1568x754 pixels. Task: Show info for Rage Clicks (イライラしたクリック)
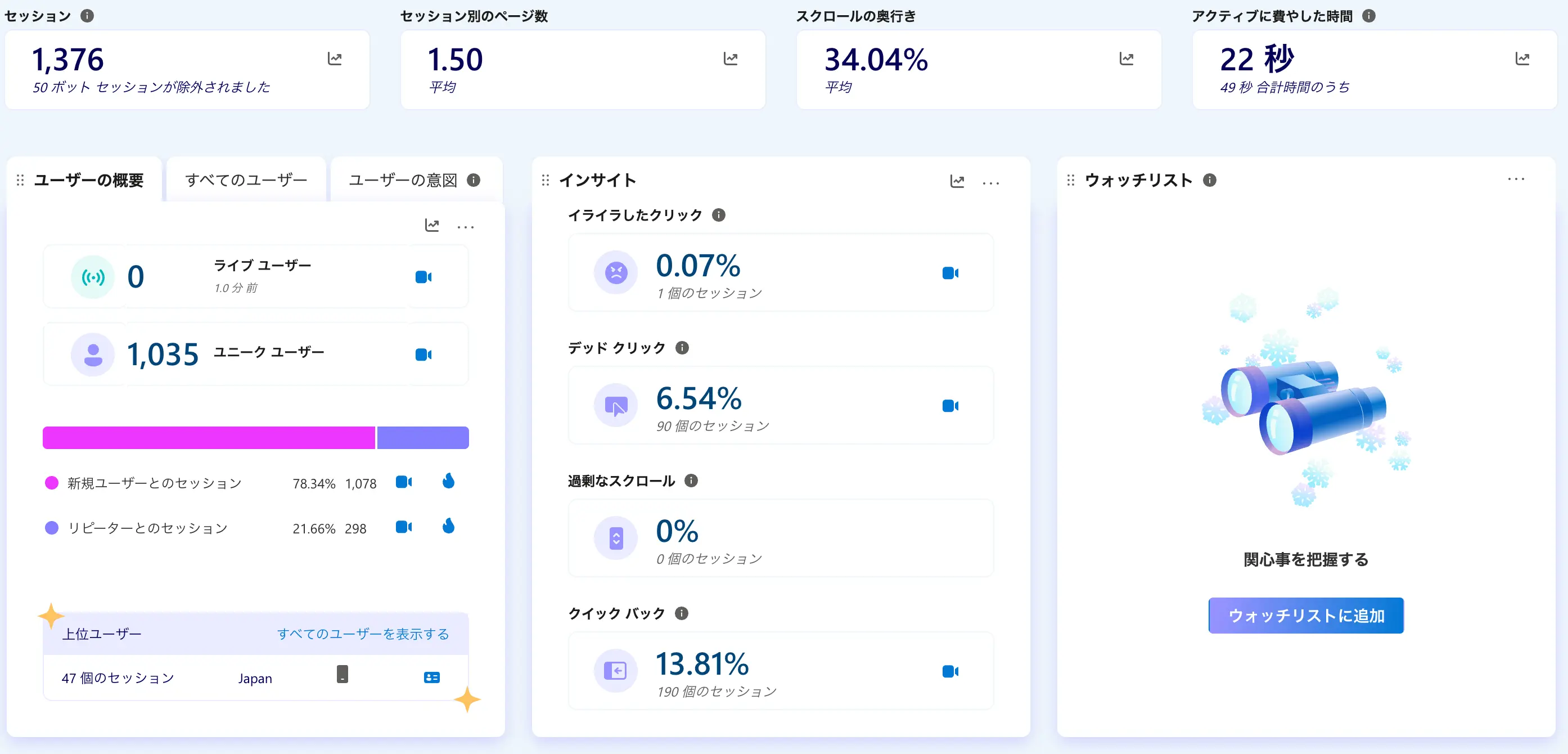[x=718, y=215]
